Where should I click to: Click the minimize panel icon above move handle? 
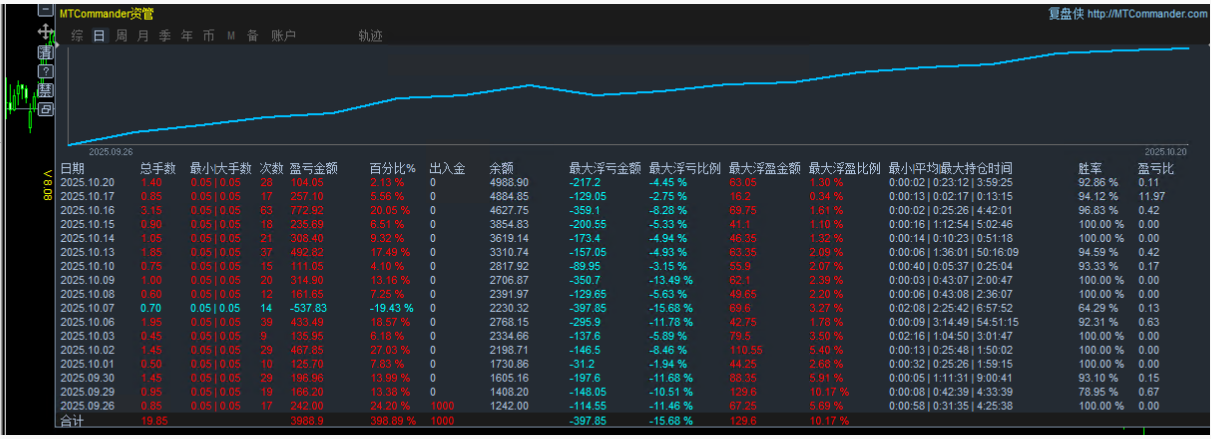[x=45, y=11]
